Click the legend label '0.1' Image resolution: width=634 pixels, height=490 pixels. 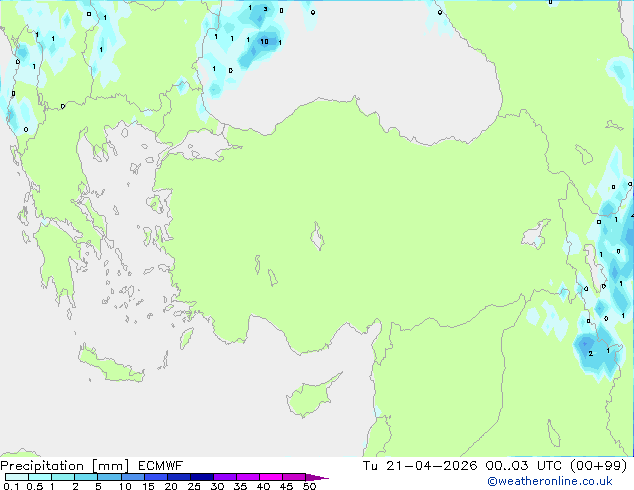pos(11,486)
